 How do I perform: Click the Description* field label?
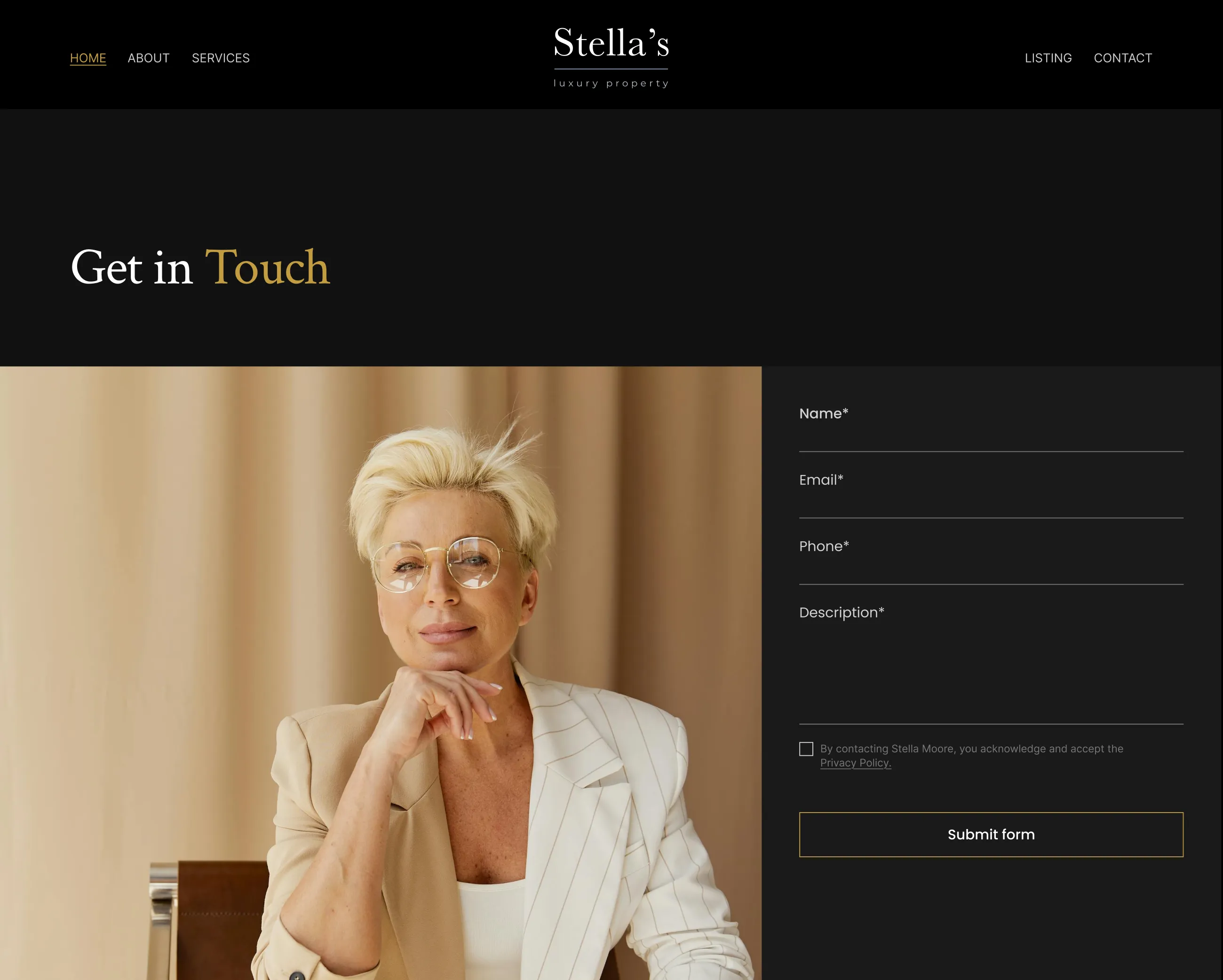click(x=842, y=613)
